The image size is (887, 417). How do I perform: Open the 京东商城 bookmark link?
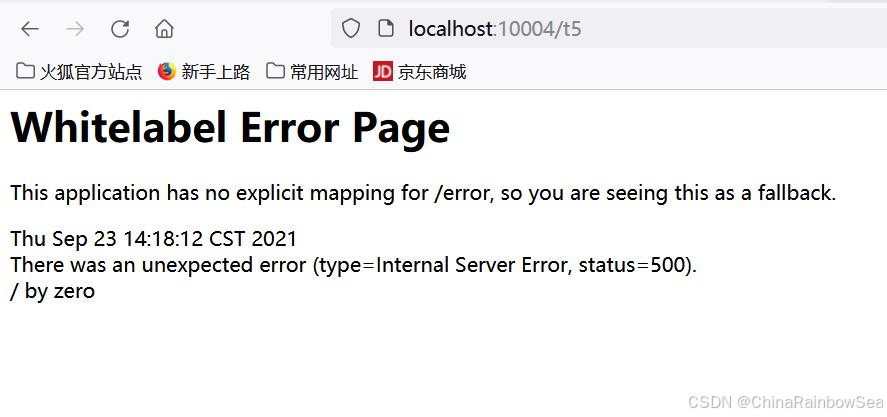pos(432,72)
